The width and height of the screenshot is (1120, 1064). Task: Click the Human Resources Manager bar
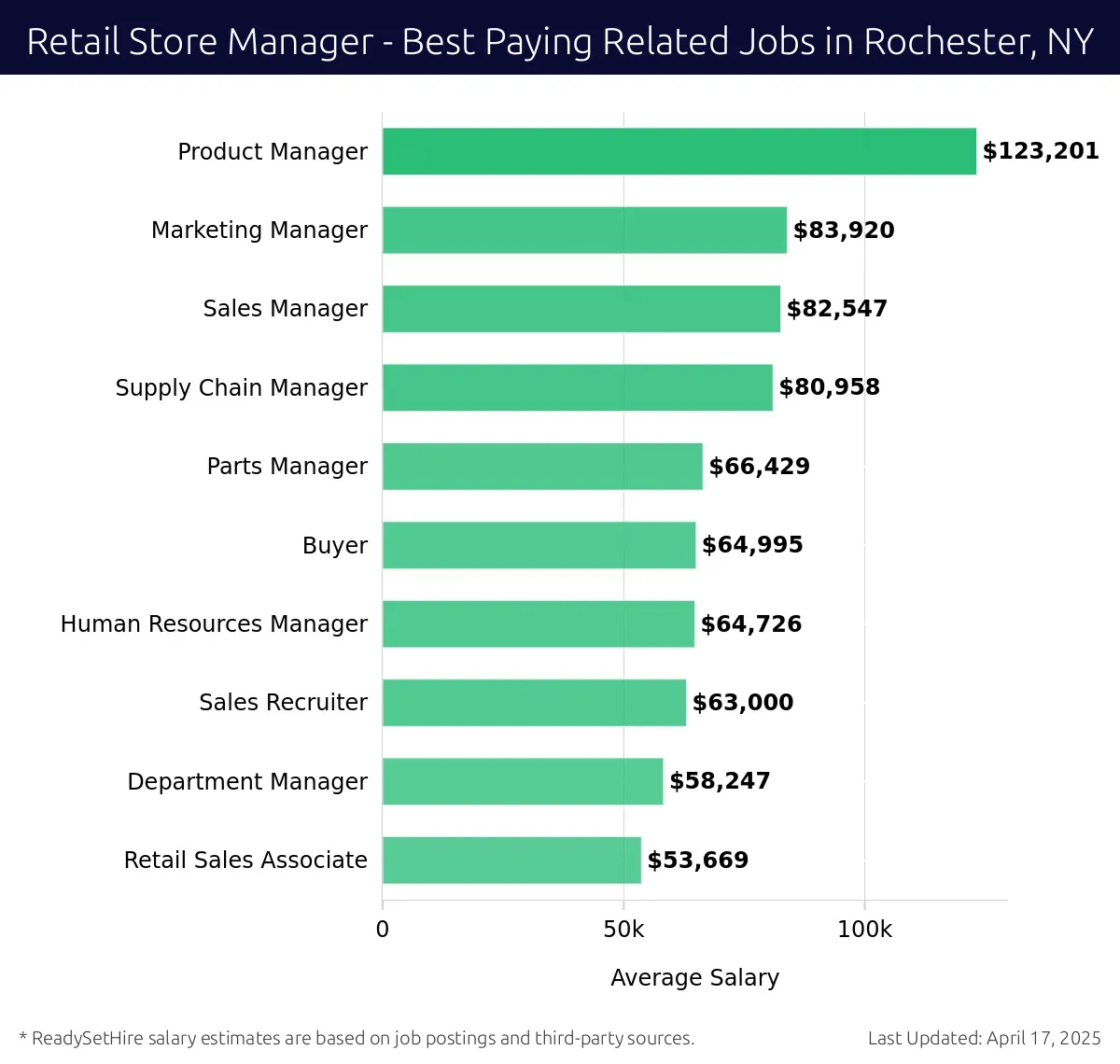[x=539, y=623]
